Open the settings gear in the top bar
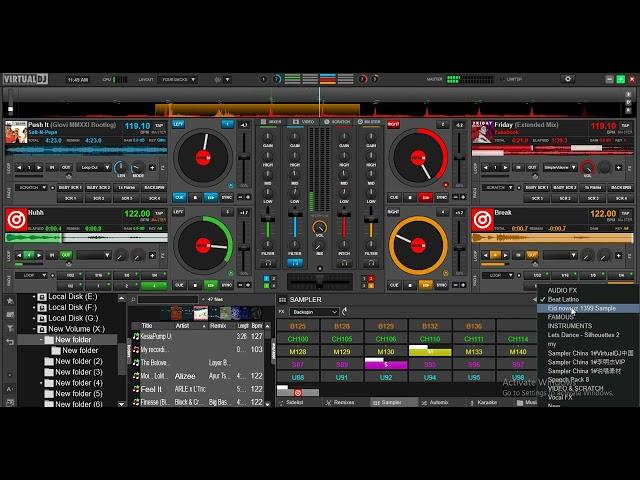This screenshot has height=480, width=640. pyautogui.click(x=567, y=79)
